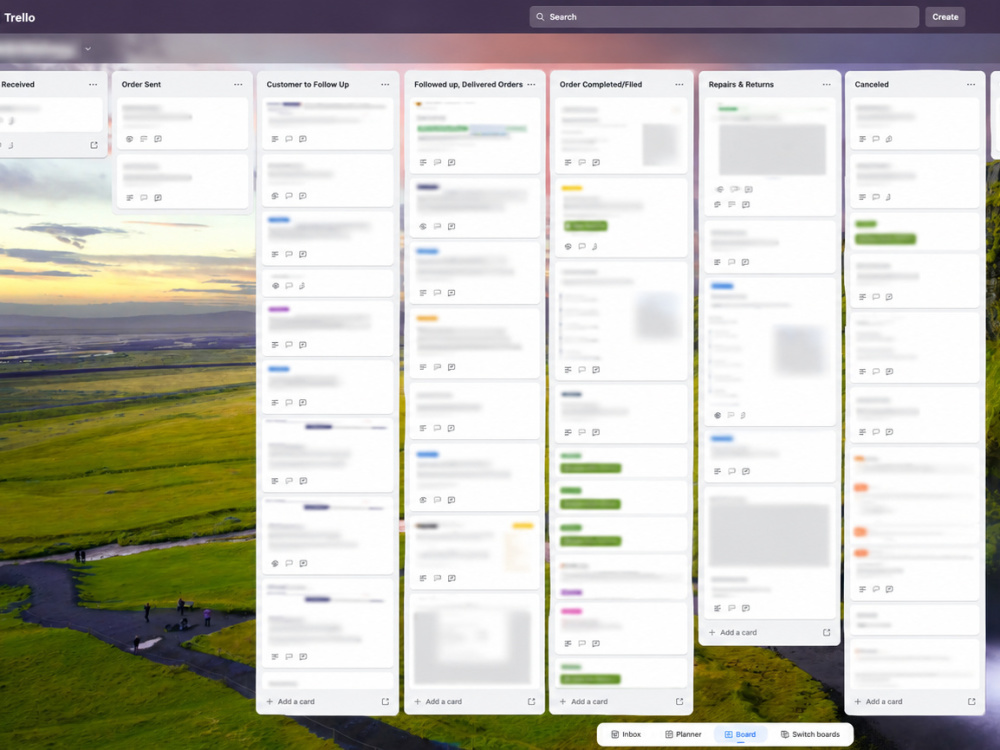The width and height of the screenshot is (1000, 750).
Task: Edit the Customer to Follow Up list title
Action: point(307,85)
